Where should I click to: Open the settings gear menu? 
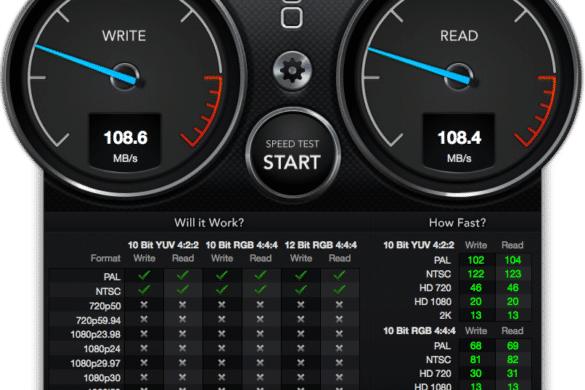pos(292,71)
